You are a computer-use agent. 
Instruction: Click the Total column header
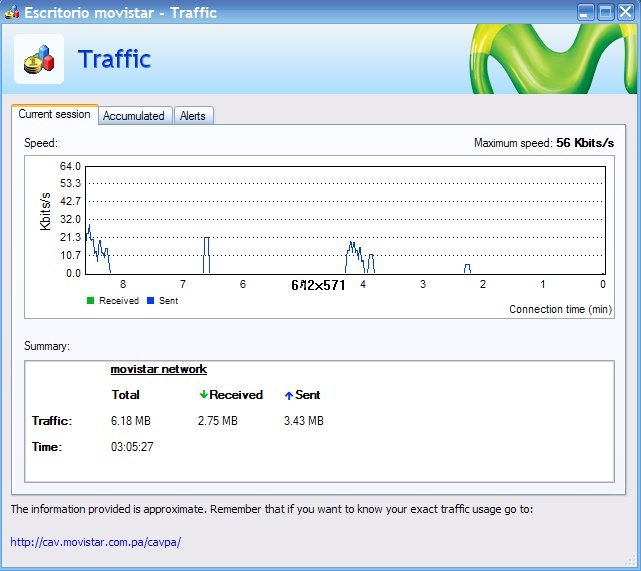(126, 395)
